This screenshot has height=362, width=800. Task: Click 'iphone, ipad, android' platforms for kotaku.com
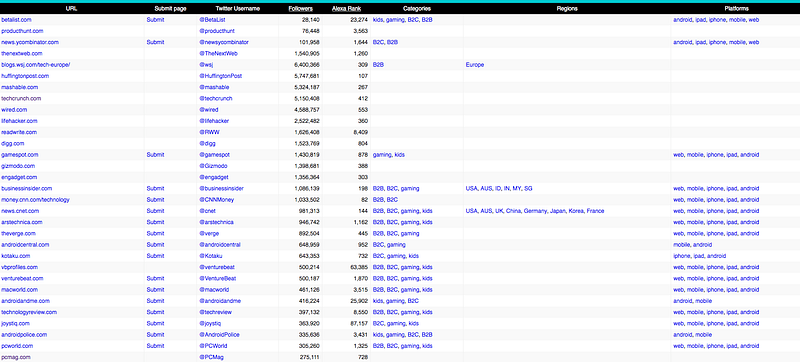pyautogui.click(x=699, y=255)
